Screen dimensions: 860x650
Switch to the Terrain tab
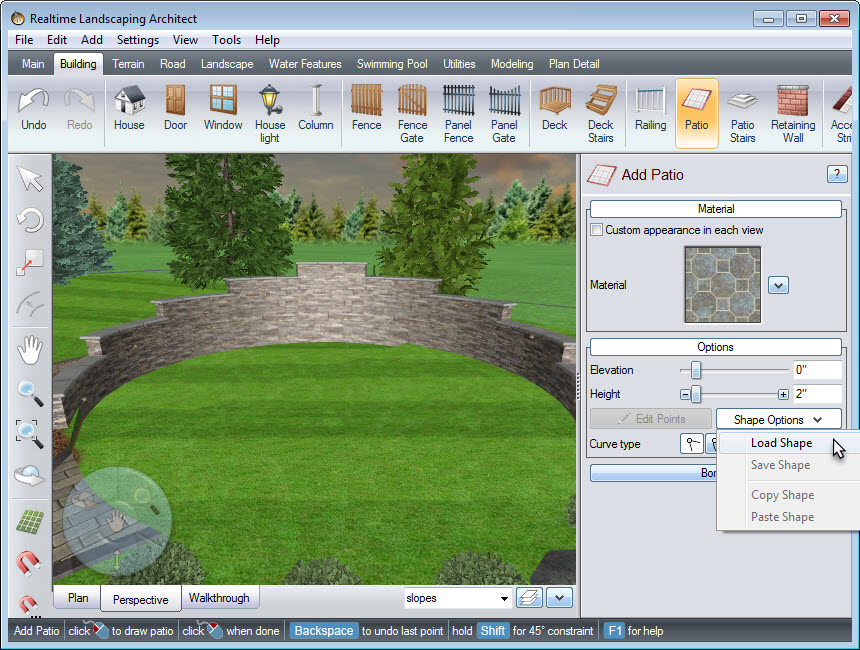point(128,64)
